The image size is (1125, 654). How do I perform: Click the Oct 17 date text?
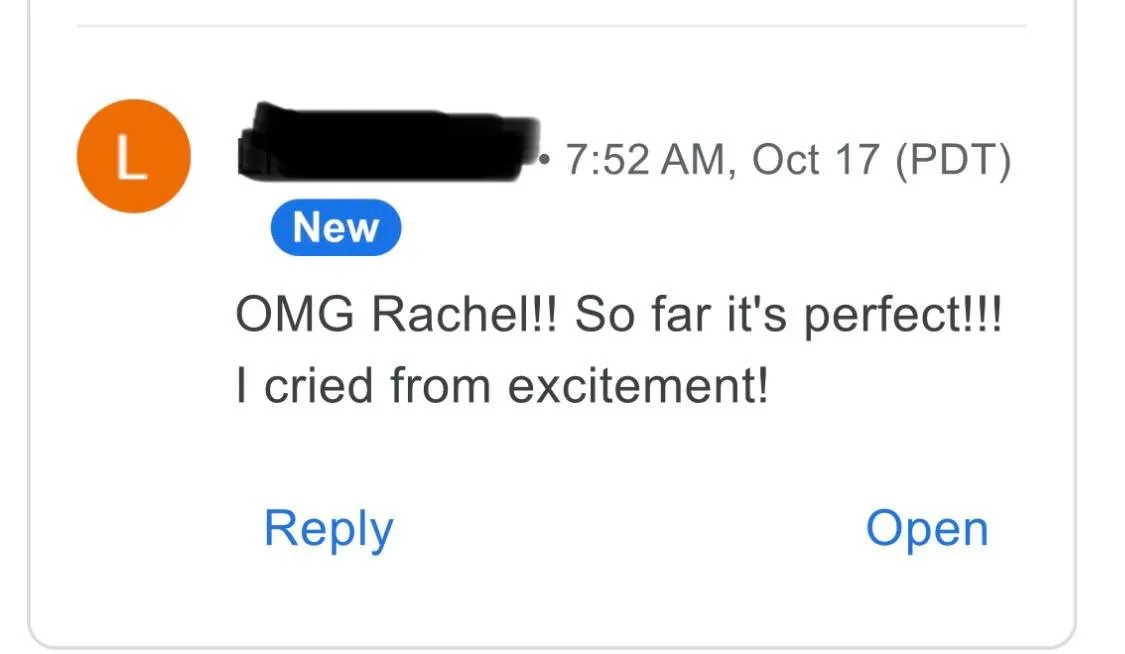click(x=815, y=159)
